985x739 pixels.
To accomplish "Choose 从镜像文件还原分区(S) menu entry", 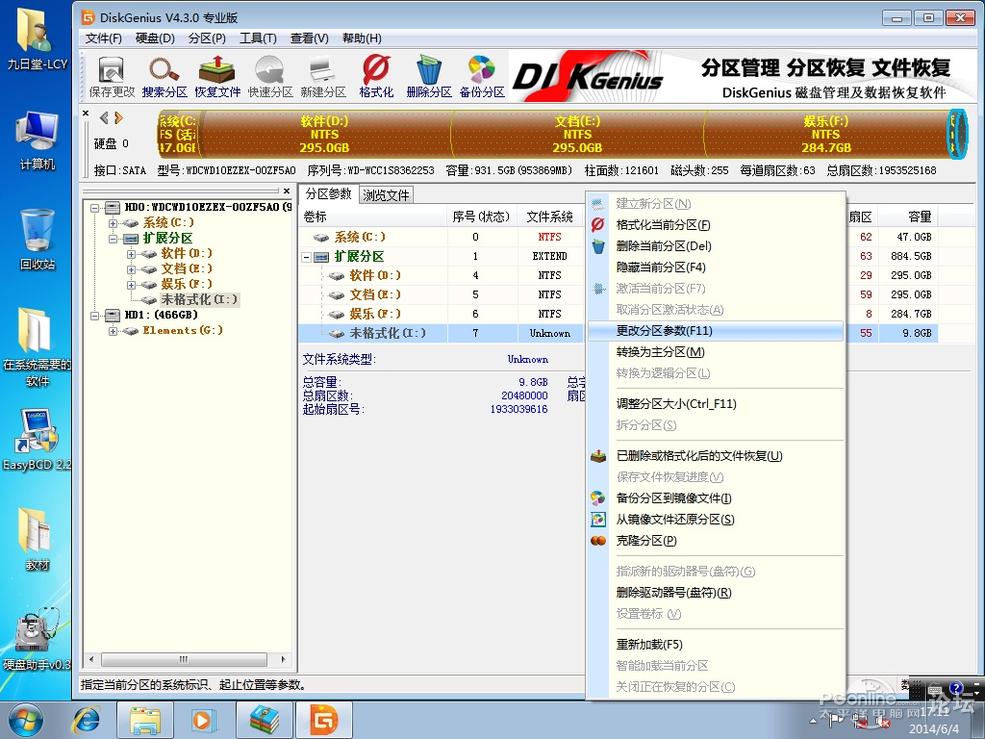I will 716,520.
